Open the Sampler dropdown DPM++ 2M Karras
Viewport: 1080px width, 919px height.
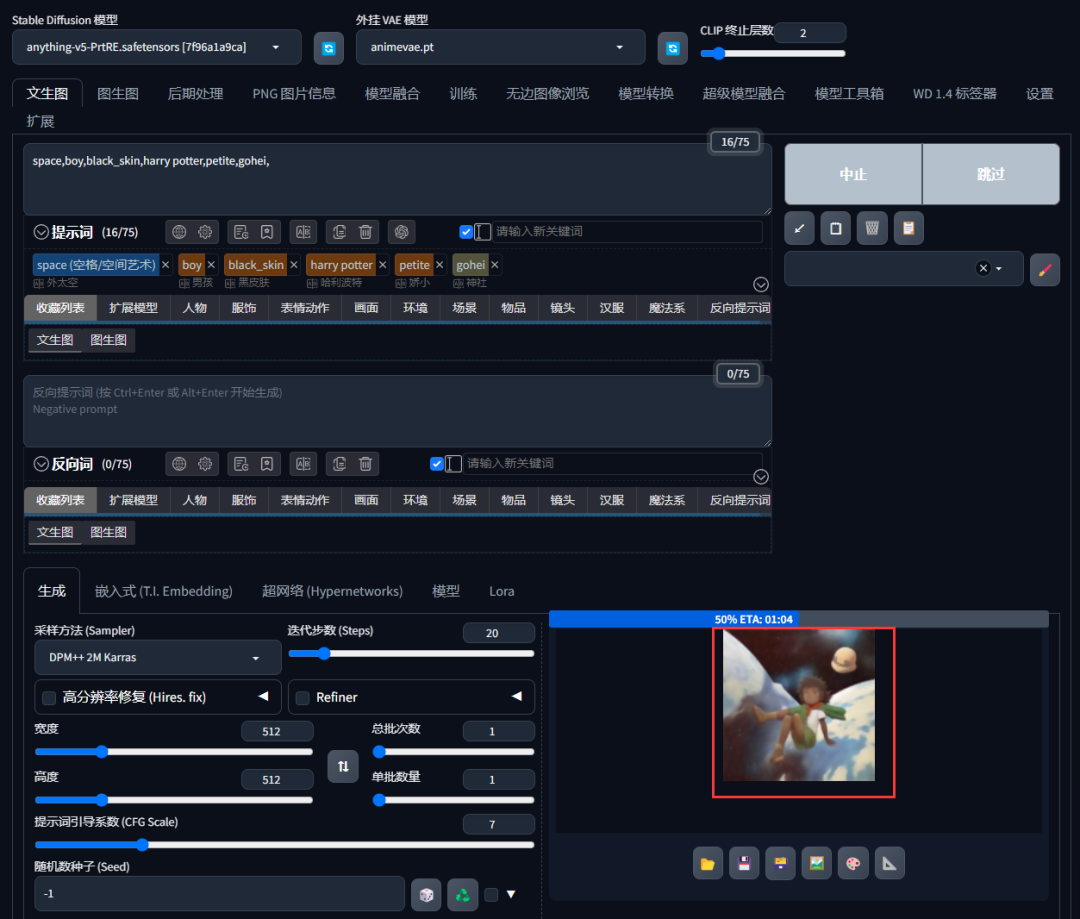tap(157, 657)
